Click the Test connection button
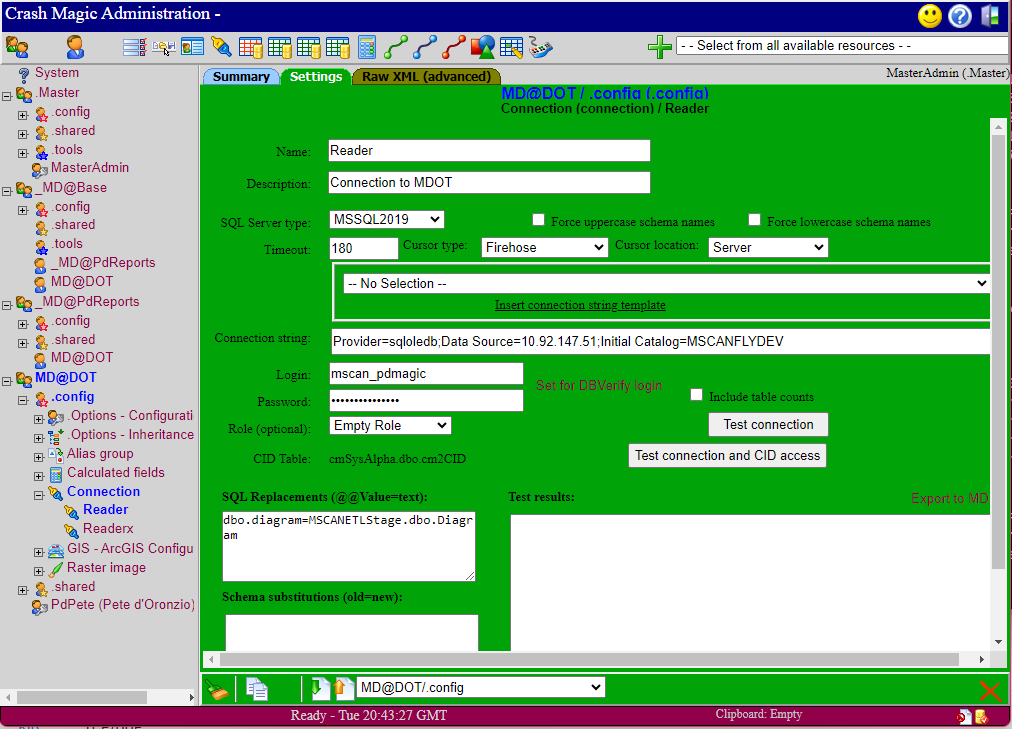1012x729 pixels. (x=768, y=424)
